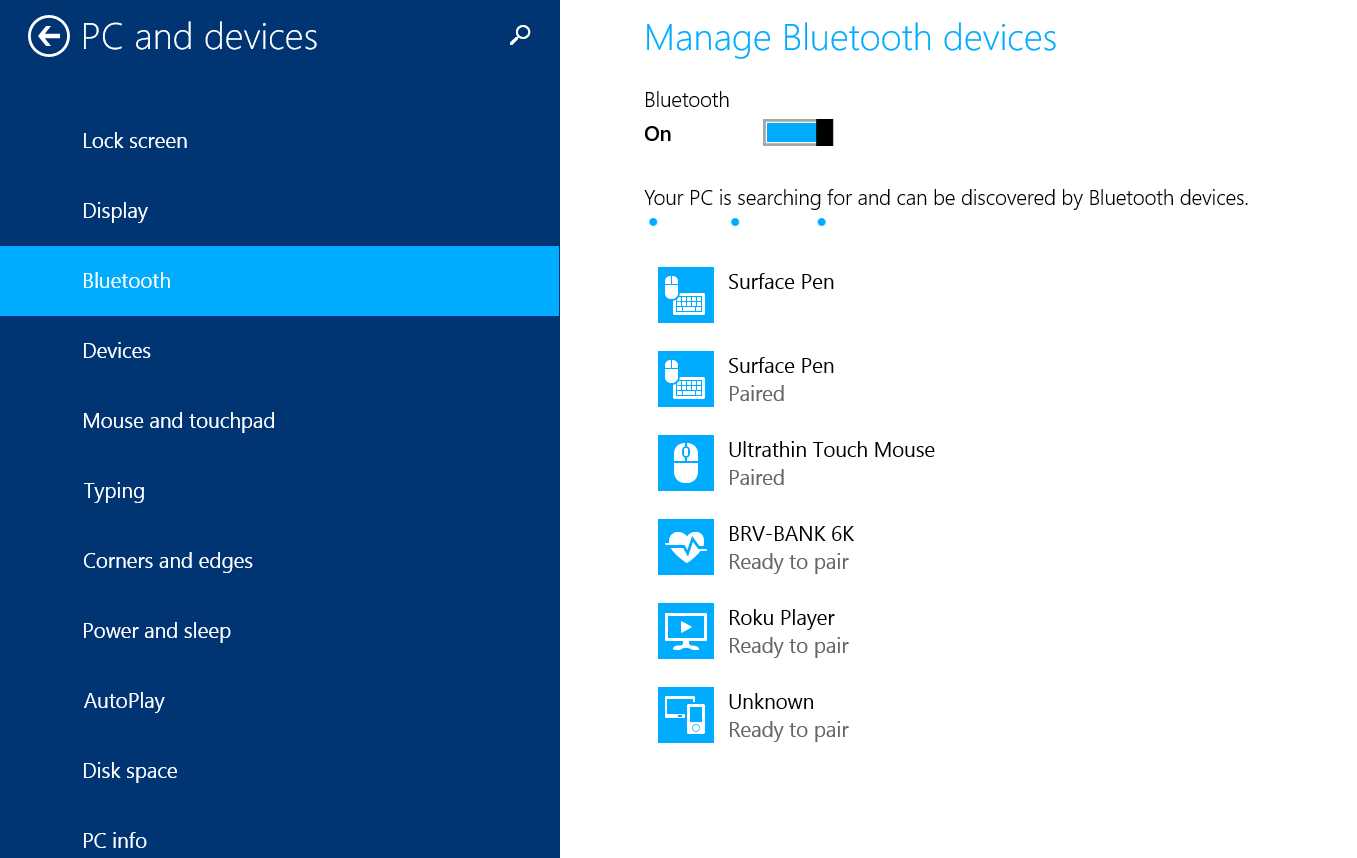Click Ready to pair under BRV-BANK 6K
The image size is (1357, 858).
(788, 562)
